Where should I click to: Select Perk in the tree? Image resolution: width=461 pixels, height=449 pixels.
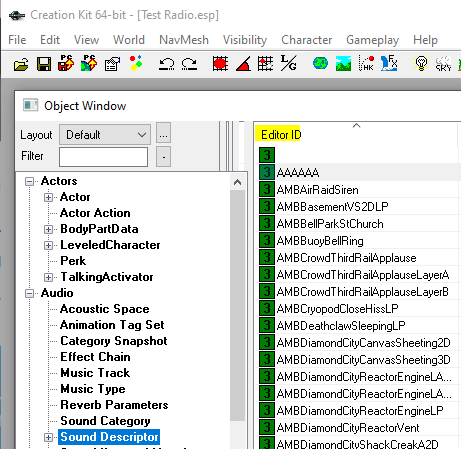[73, 261]
